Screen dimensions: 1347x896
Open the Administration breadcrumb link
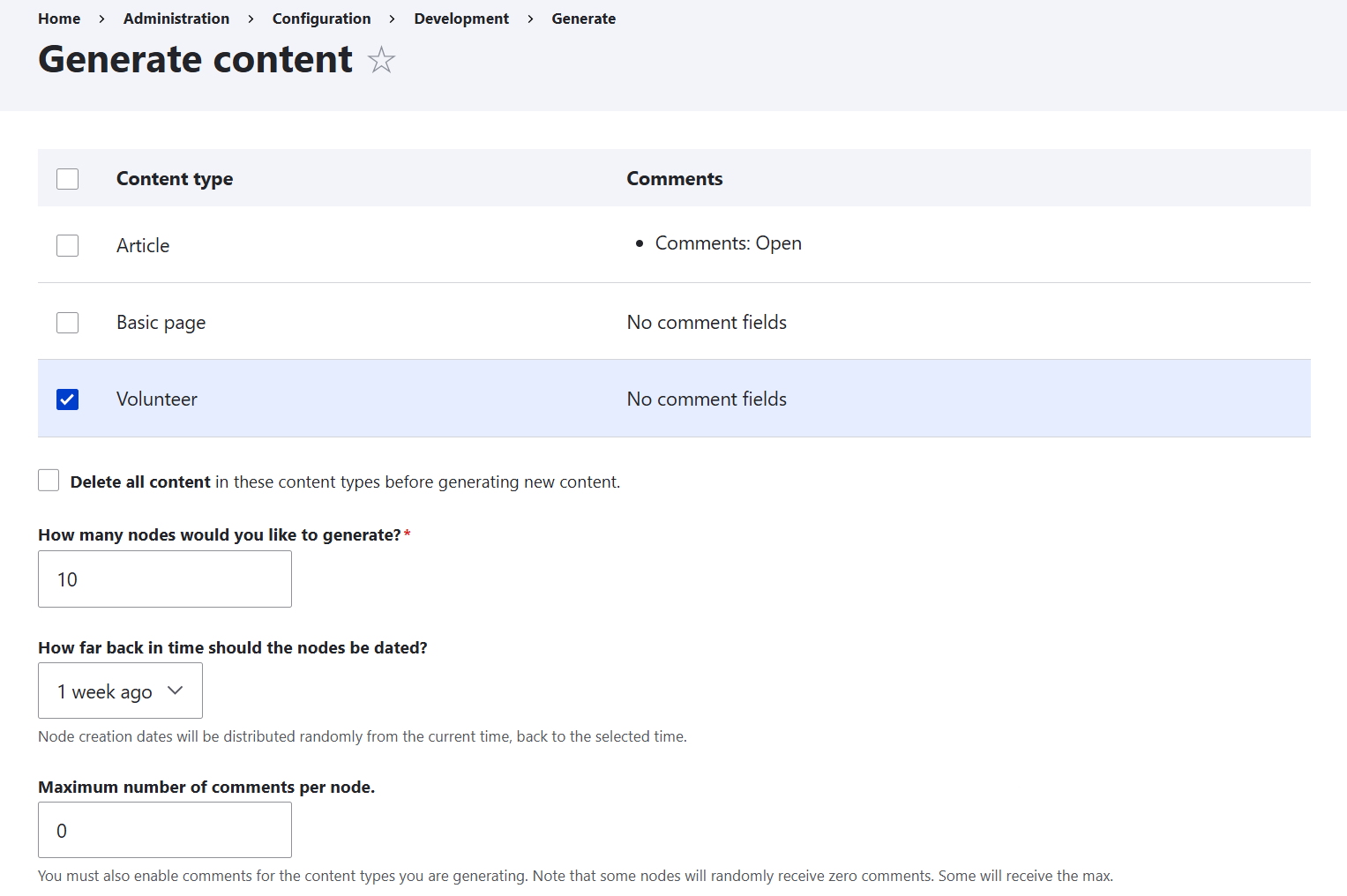[x=176, y=18]
